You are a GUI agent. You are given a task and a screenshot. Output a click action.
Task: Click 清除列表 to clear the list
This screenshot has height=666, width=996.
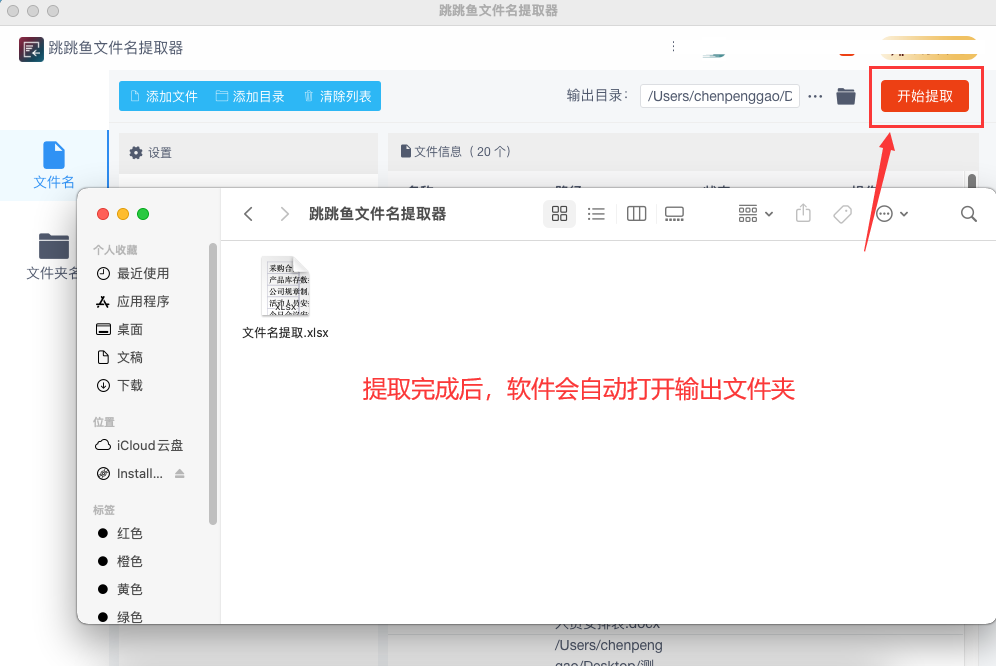point(337,96)
